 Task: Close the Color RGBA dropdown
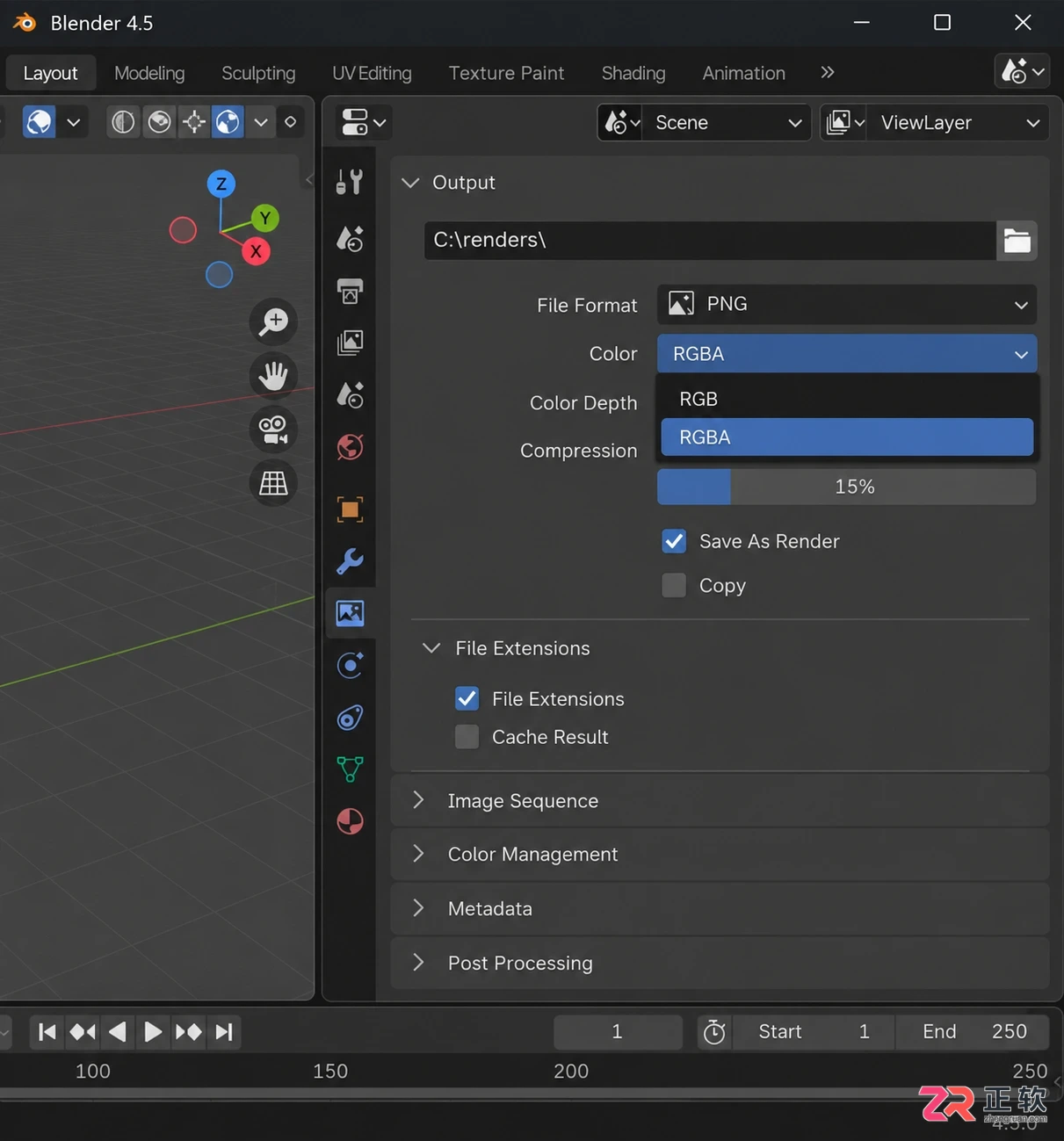(847, 354)
